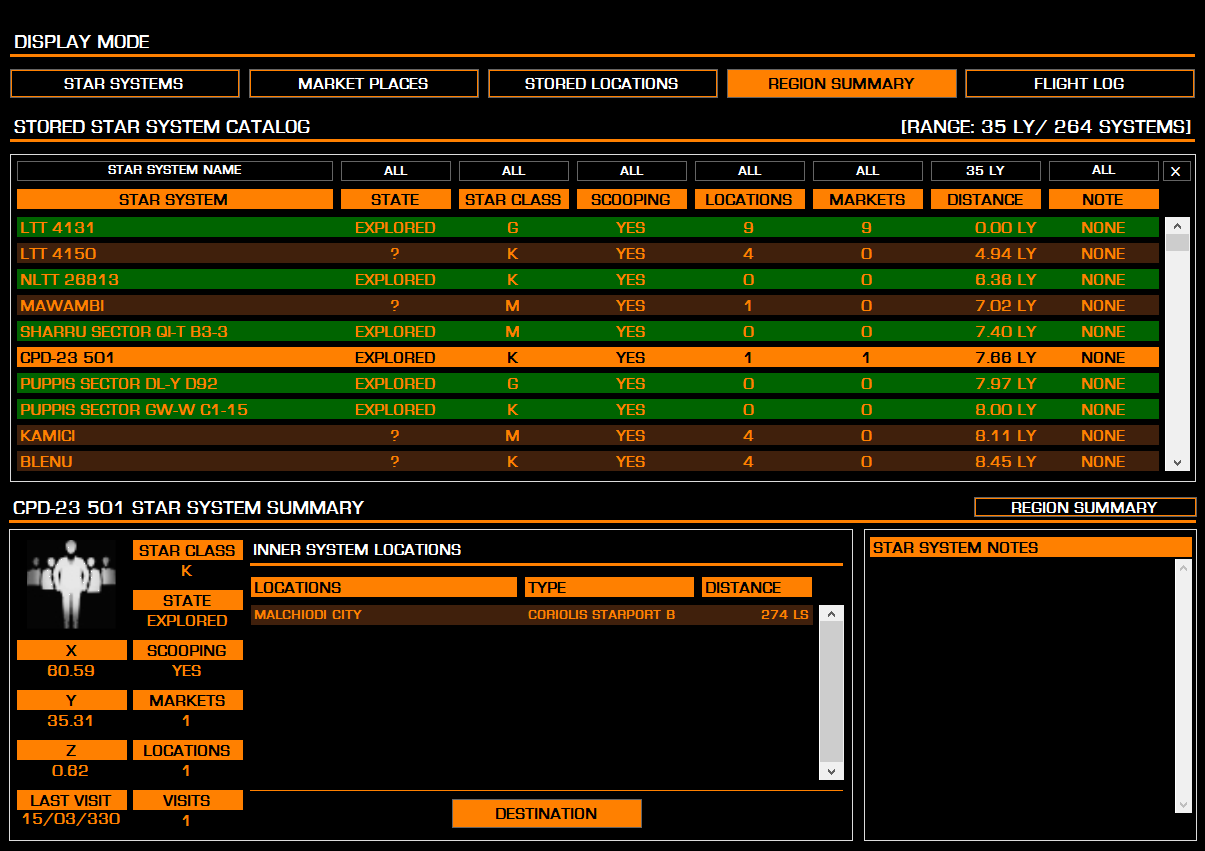Viewport: 1205px width, 851px height.
Task: Select the PUPPIS SECTOR GW-W C1-15 row
Action: point(588,409)
